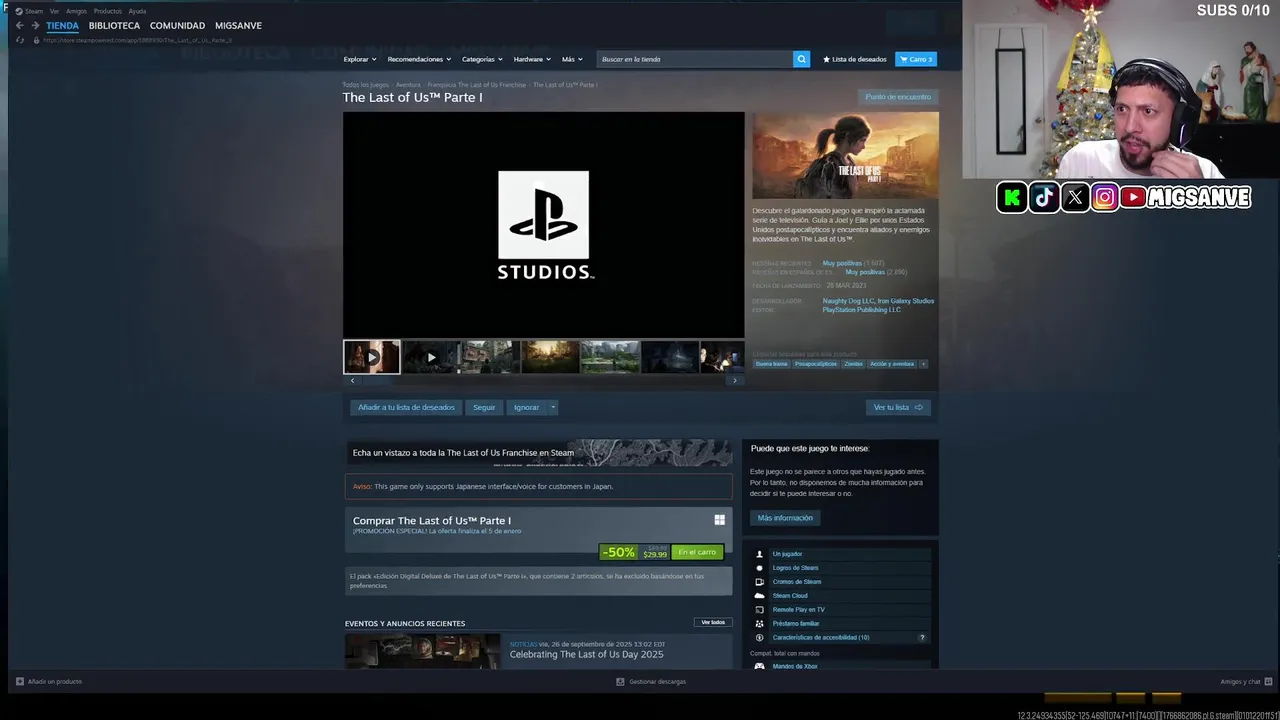
Task: Click the Cromos de Steam cards icon
Action: [x=759, y=582]
